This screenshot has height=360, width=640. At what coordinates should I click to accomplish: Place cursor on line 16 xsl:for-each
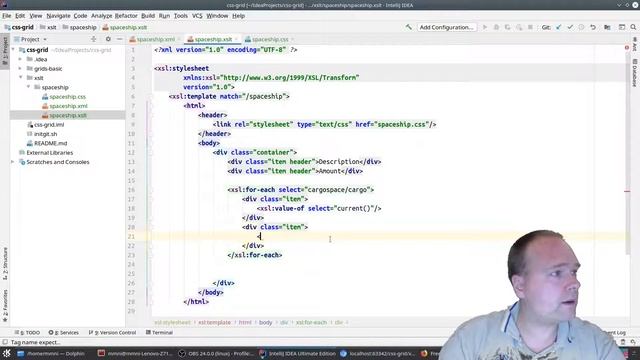coord(300,190)
